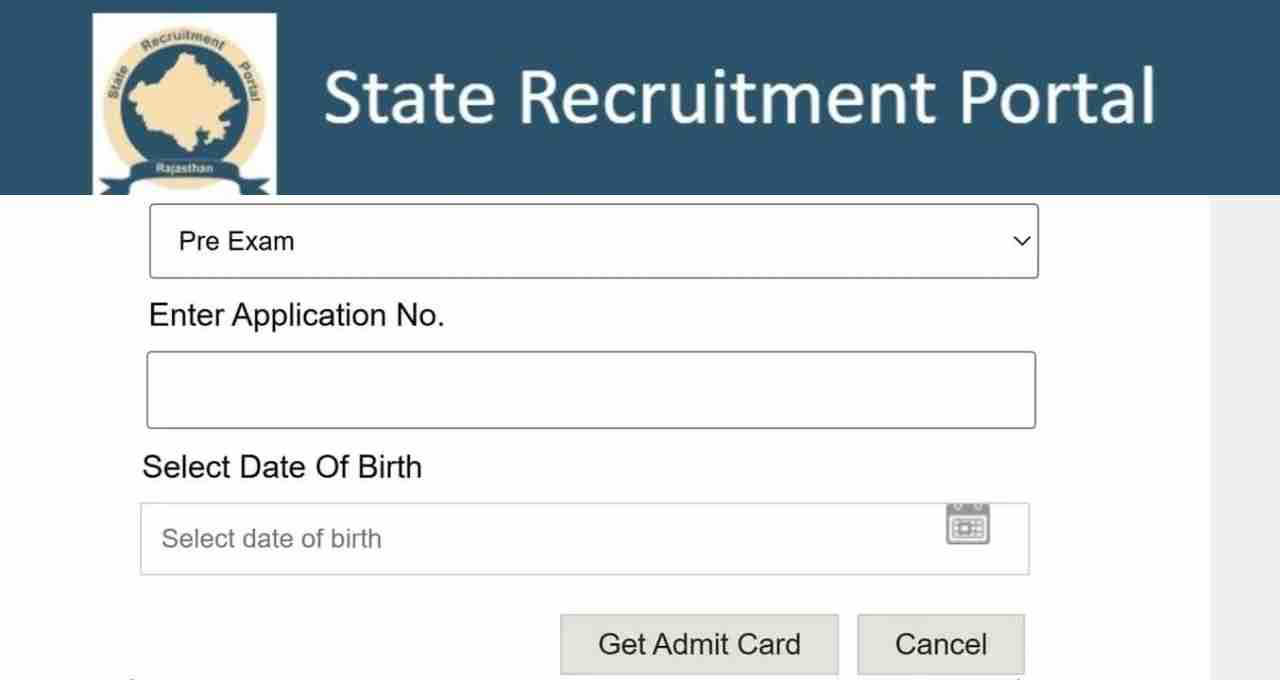Click the State Recruitment Portal header title
Image resolution: width=1280 pixels, height=680 pixels.
(739, 96)
